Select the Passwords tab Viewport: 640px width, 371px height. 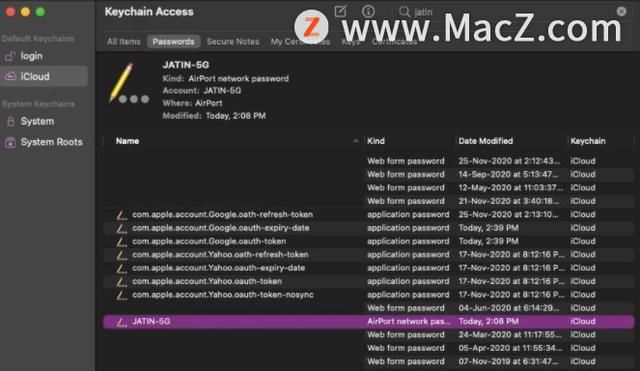[173, 42]
